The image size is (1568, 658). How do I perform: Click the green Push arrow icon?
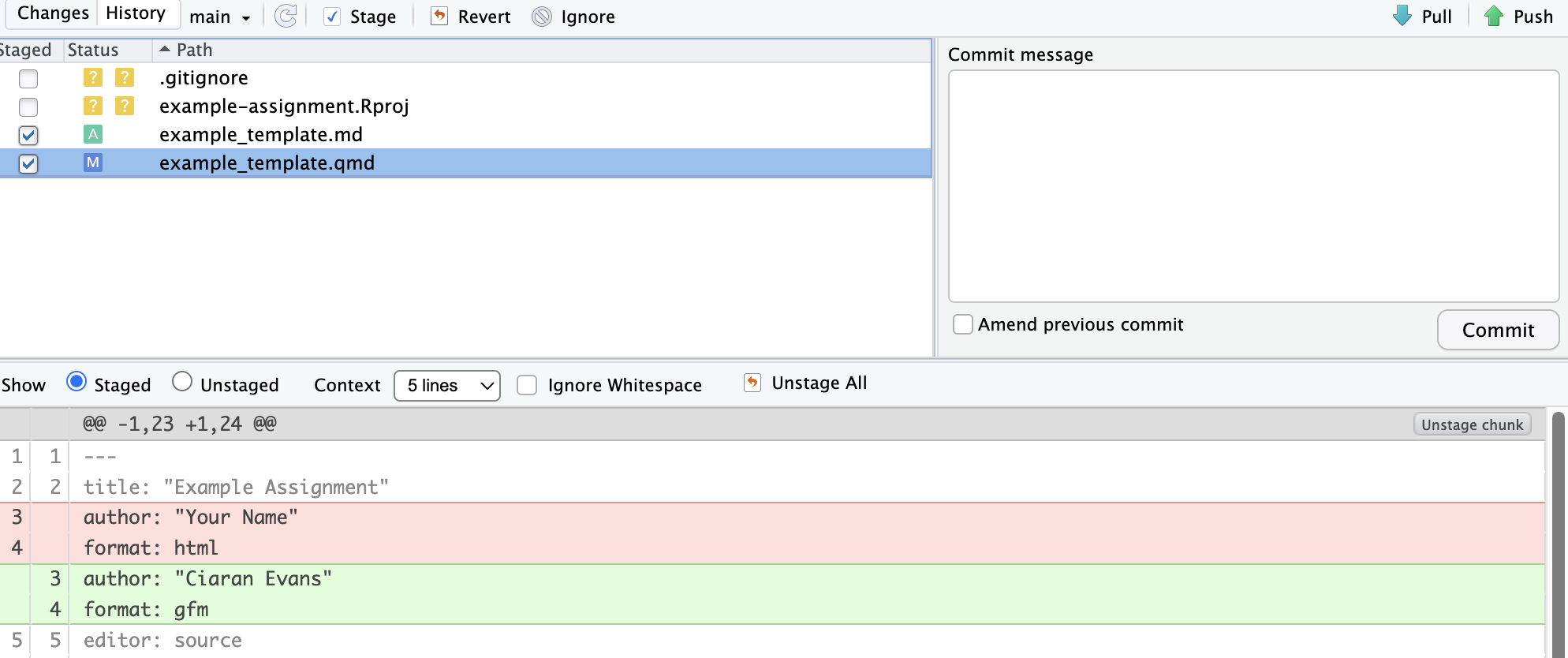pos(1493,17)
